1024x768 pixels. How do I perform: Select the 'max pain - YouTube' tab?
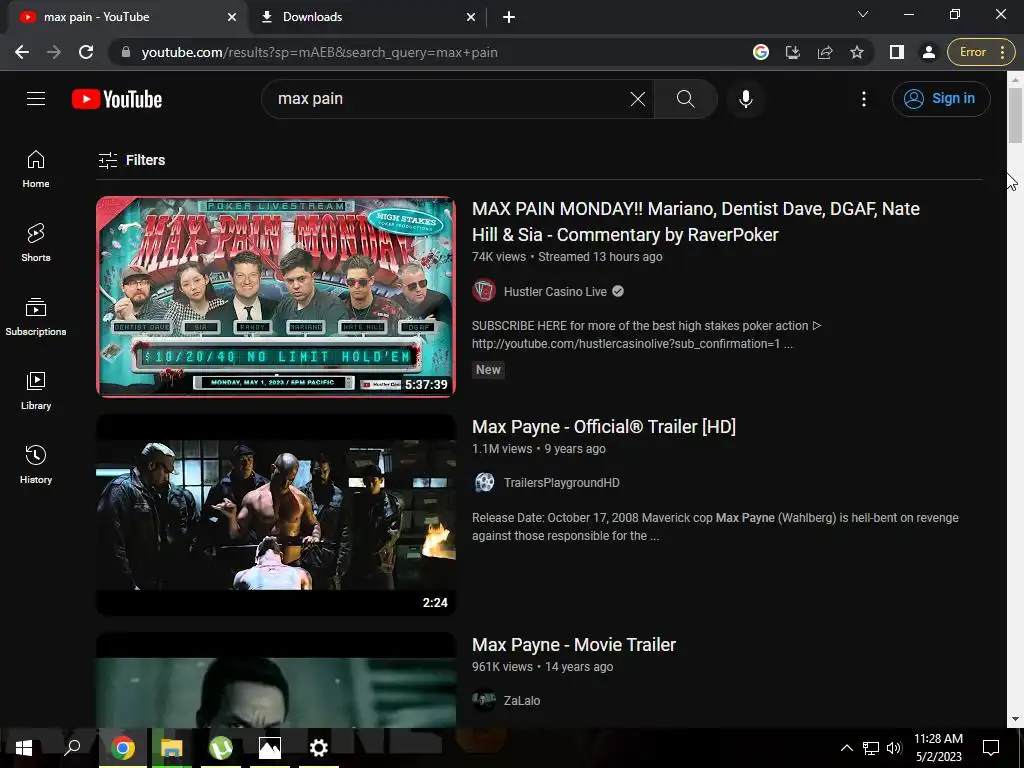tap(124, 17)
